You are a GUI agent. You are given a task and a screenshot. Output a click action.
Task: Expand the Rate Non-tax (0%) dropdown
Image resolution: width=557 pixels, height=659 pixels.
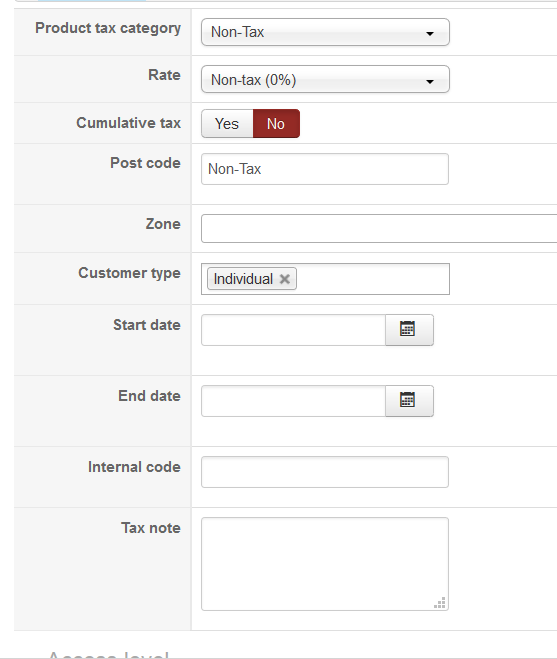click(x=325, y=79)
